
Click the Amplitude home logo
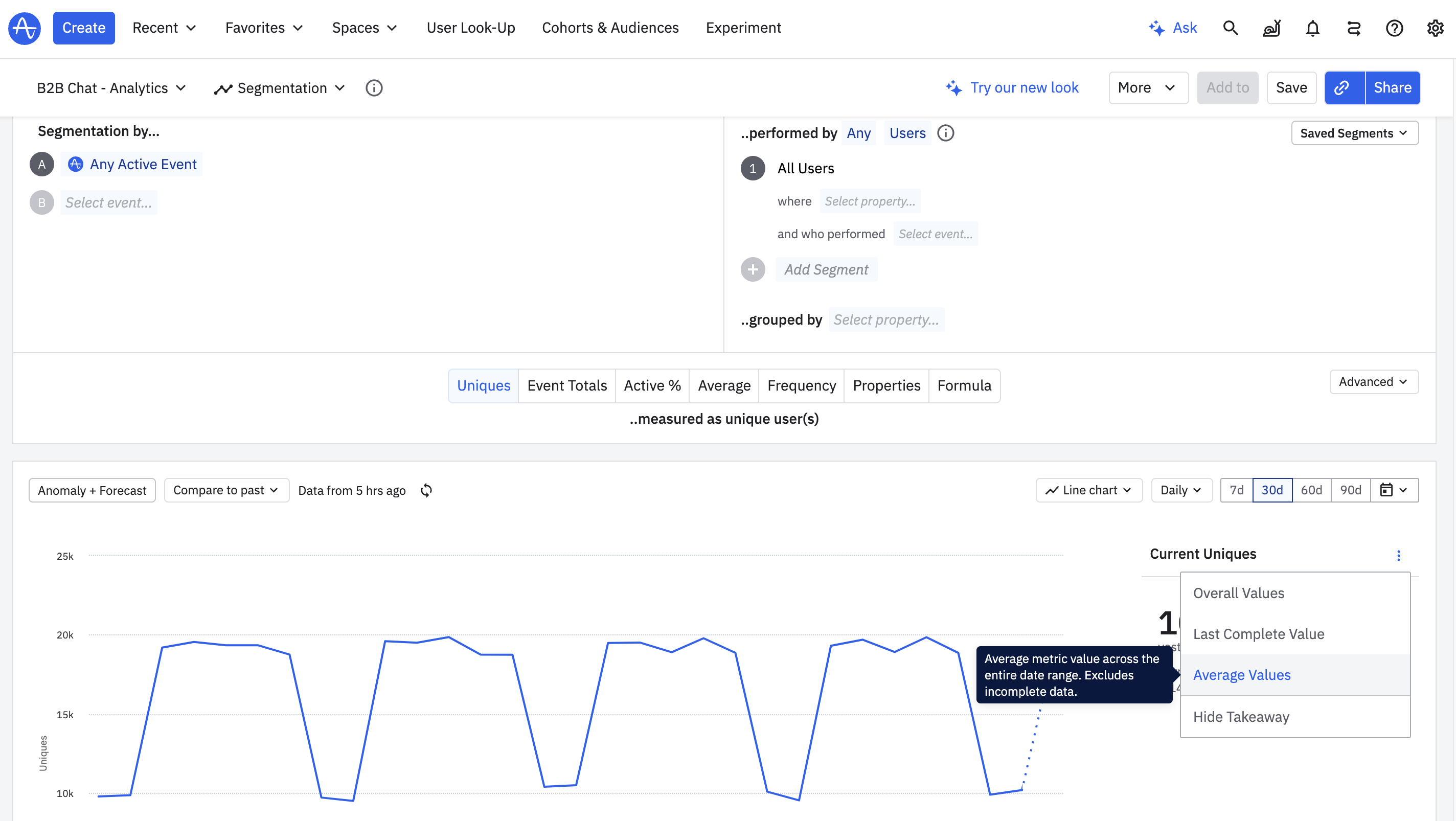25,28
